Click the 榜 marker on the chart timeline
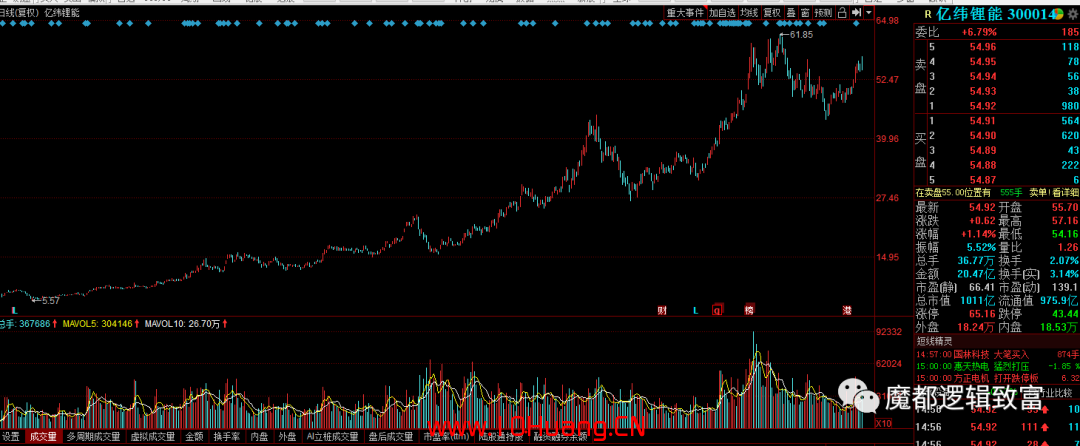Image resolution: width=1080 pixels, height=446 pixels. tap(749, 310)
